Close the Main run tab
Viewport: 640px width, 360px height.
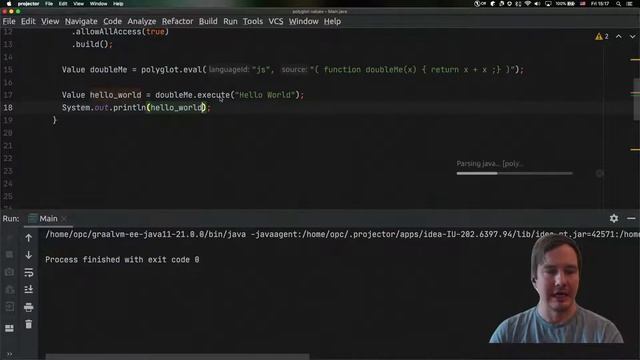point(64,219)
